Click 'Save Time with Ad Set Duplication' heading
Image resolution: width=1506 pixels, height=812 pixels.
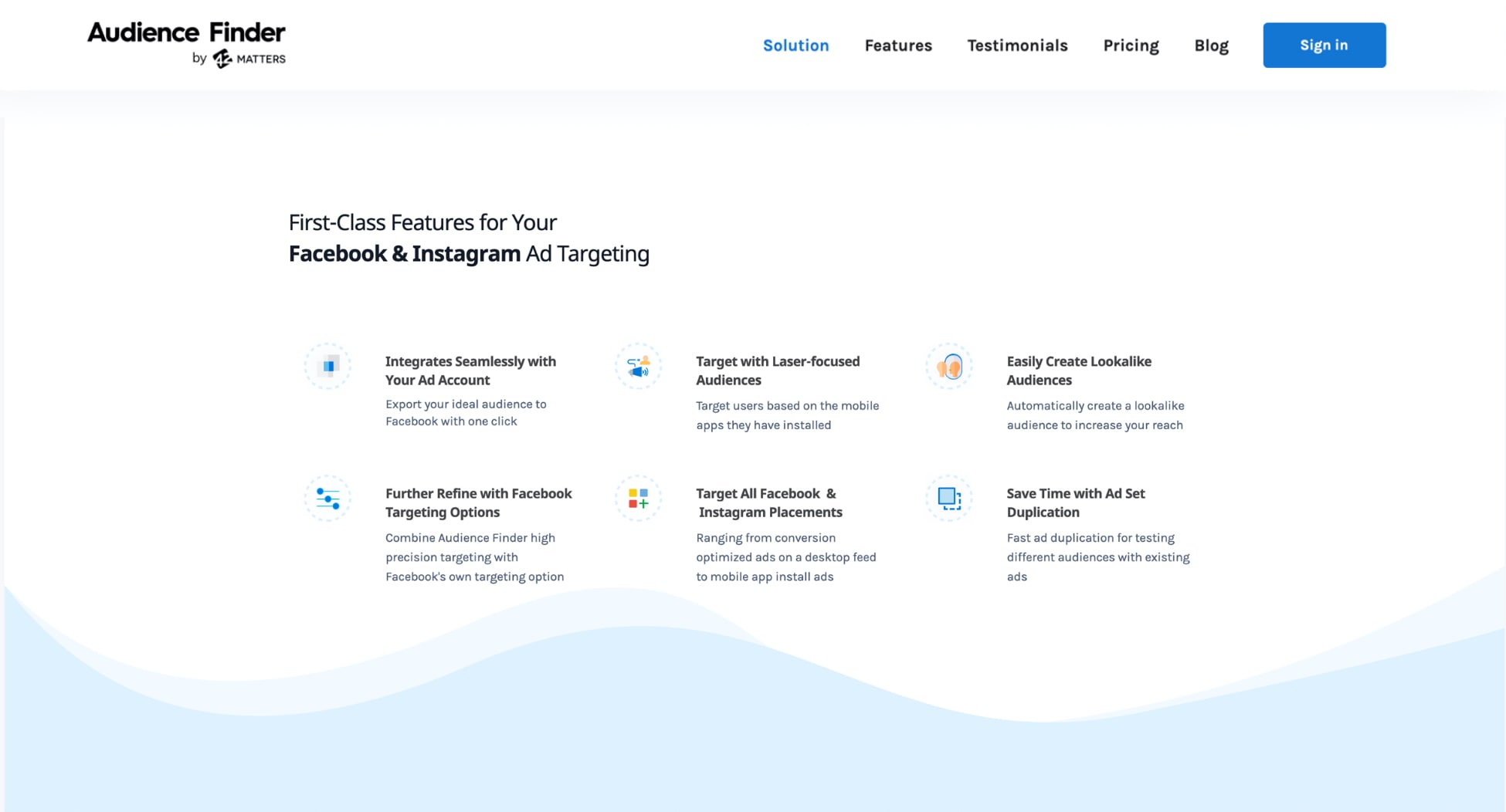tap(1076, 502)
